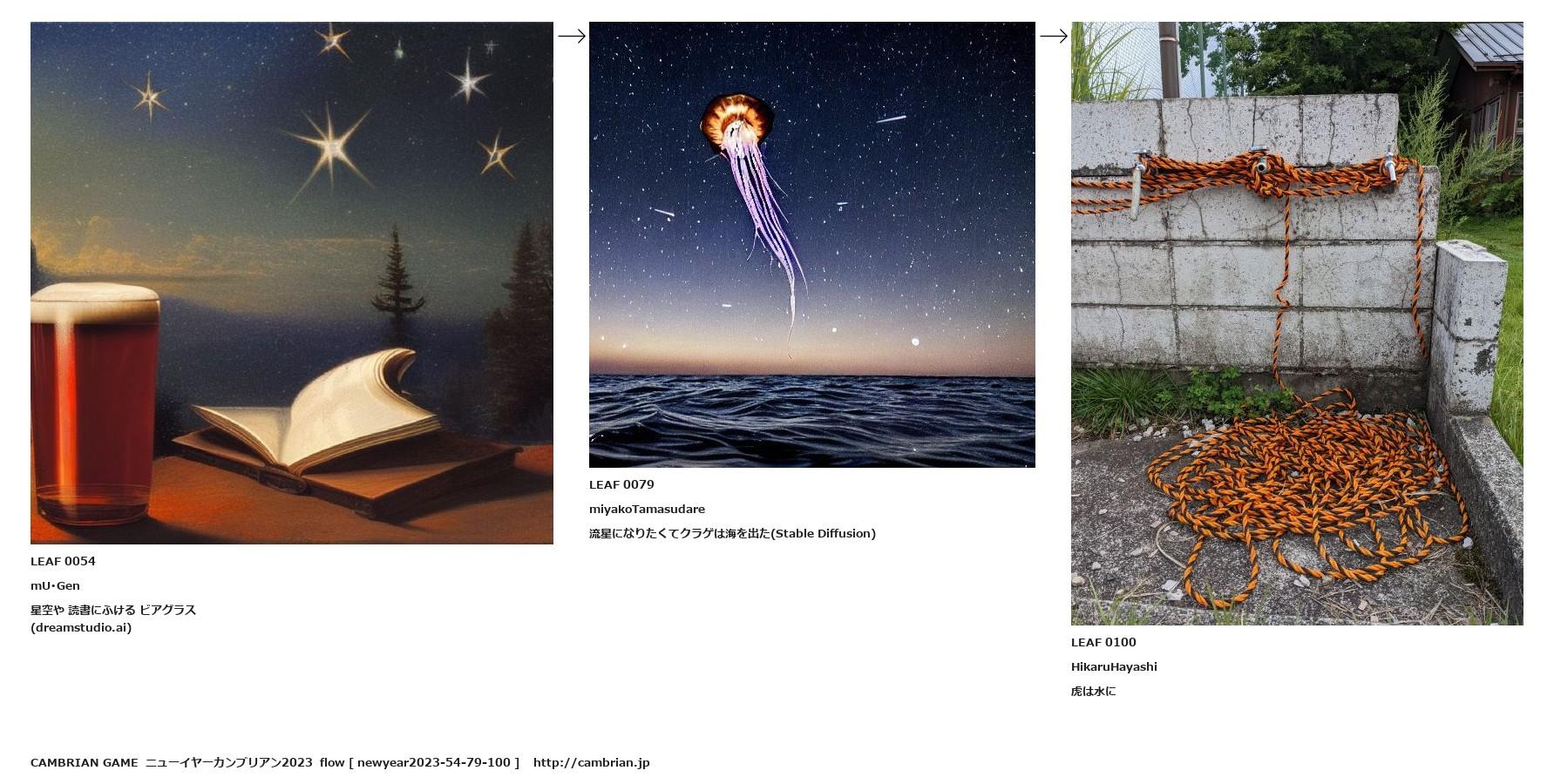Click the LEAF 0054 label
Screen dimensions: 1554x784
[63, 561]
